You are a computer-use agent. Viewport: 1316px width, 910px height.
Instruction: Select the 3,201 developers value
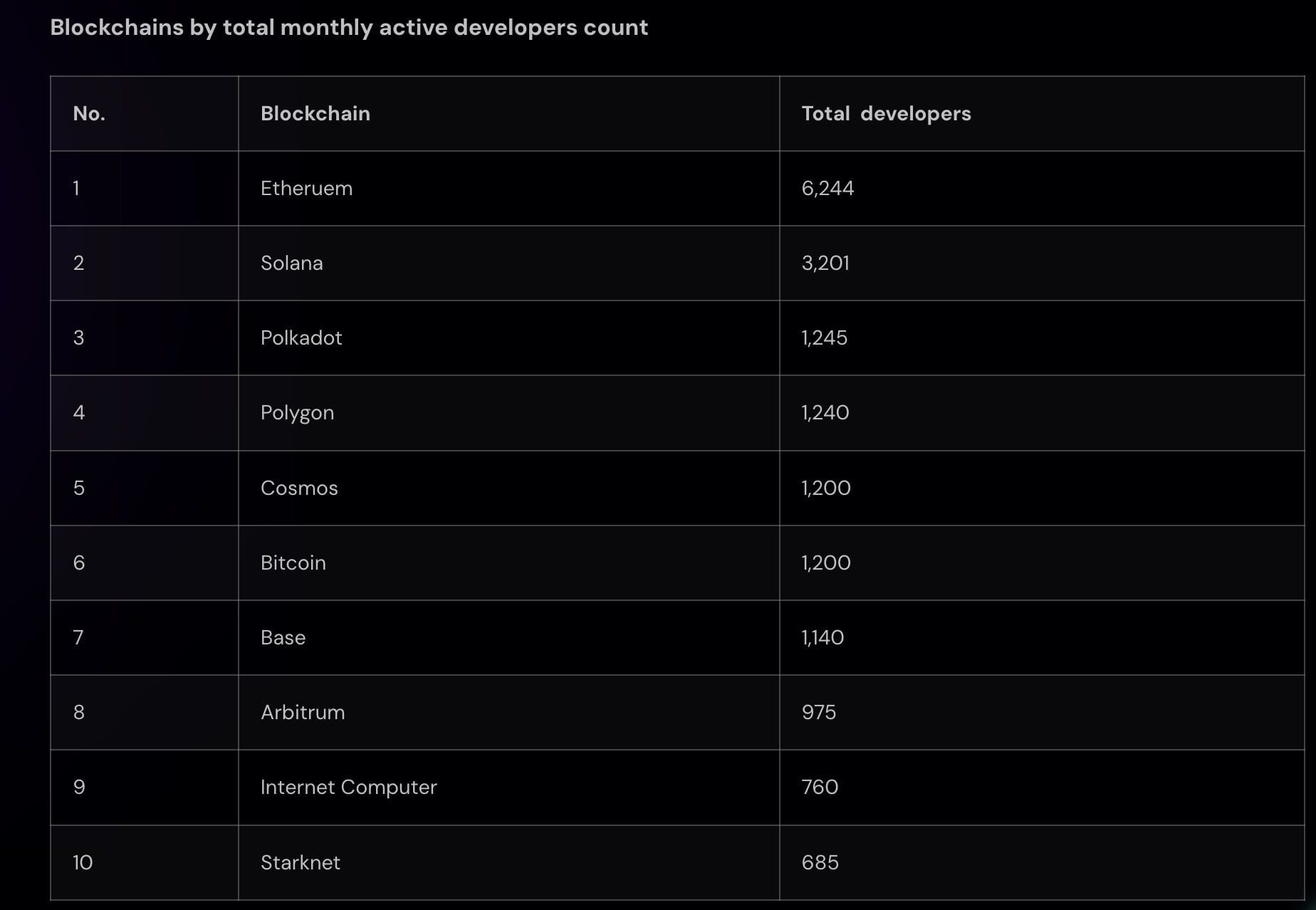(x=825, y=263)
